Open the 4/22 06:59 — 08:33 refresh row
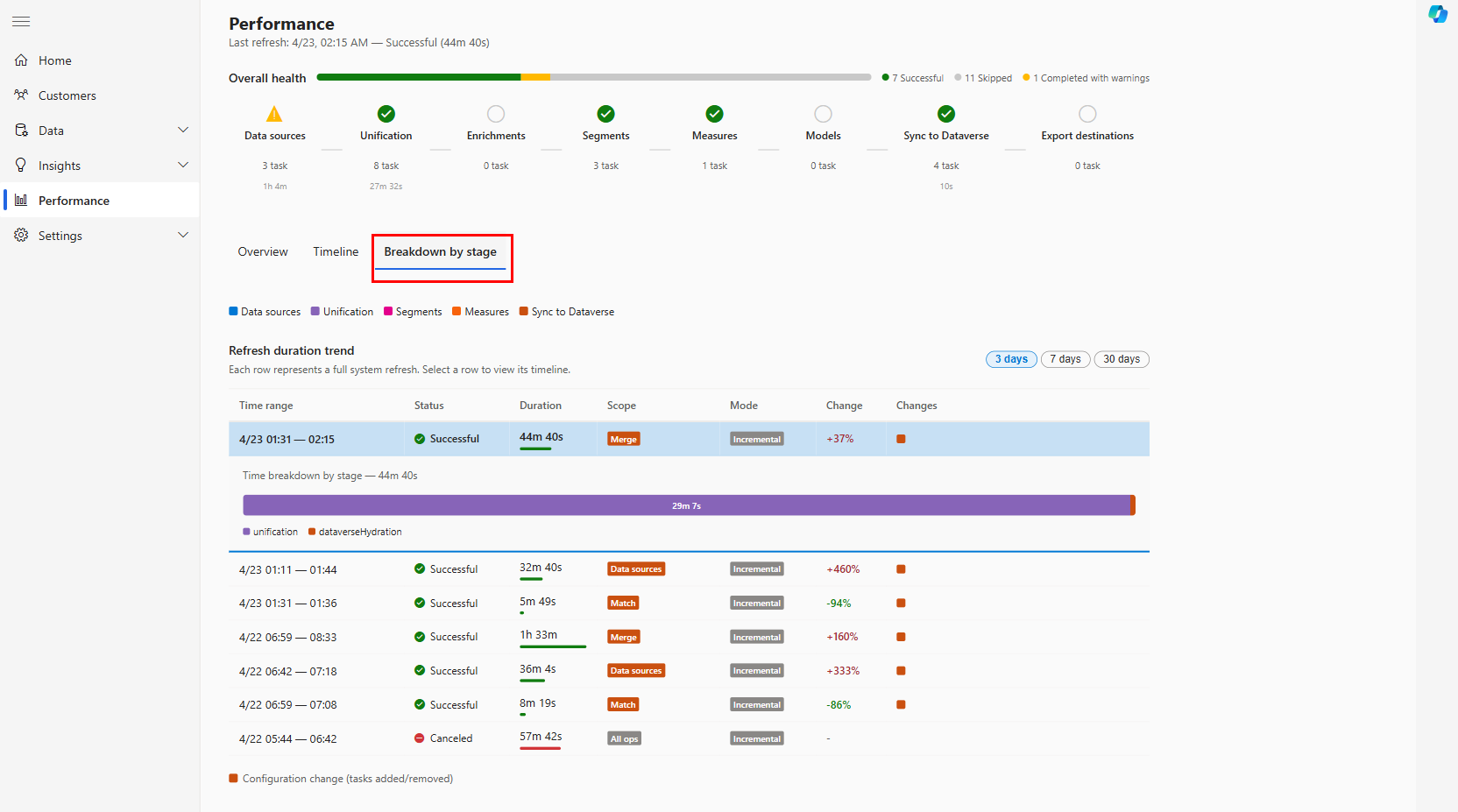Screen dimensions: 1458x812 [689, 637]
